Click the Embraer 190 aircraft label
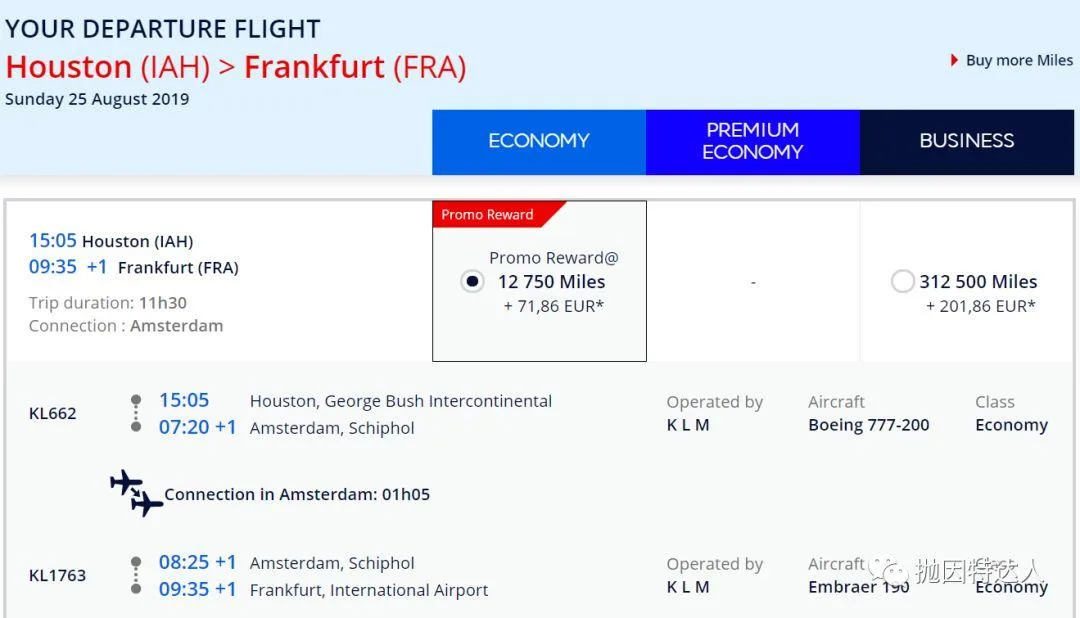The height and width of the screenshot is (618, 1080). tap(859, 587)
